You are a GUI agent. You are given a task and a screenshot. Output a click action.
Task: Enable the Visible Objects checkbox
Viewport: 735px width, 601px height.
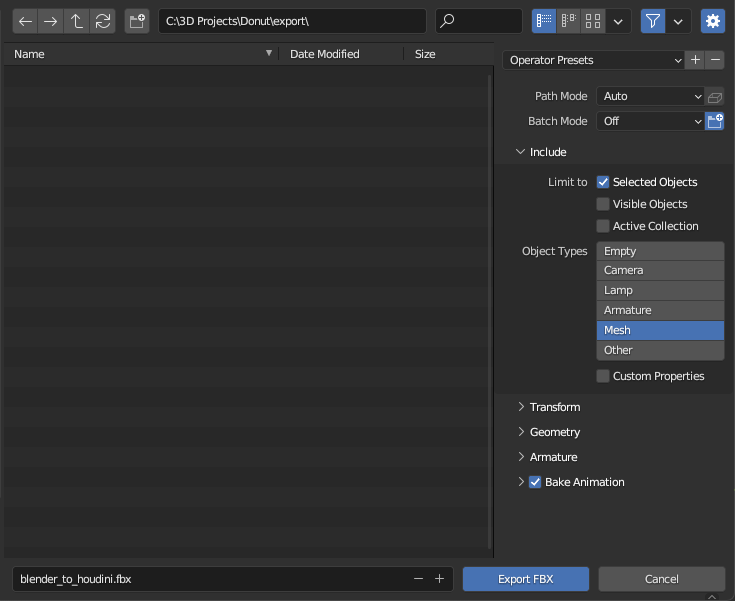click(603, 204)
